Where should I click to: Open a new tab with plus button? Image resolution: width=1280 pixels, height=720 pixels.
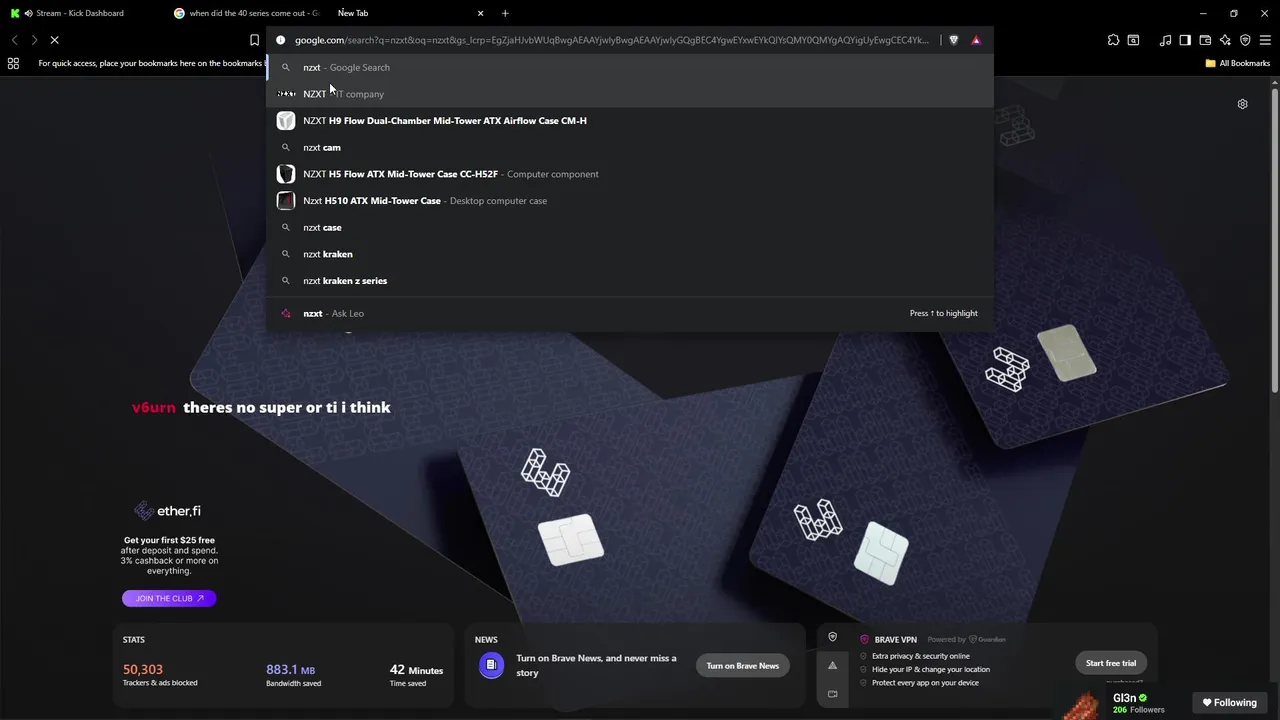coord(505,13)
